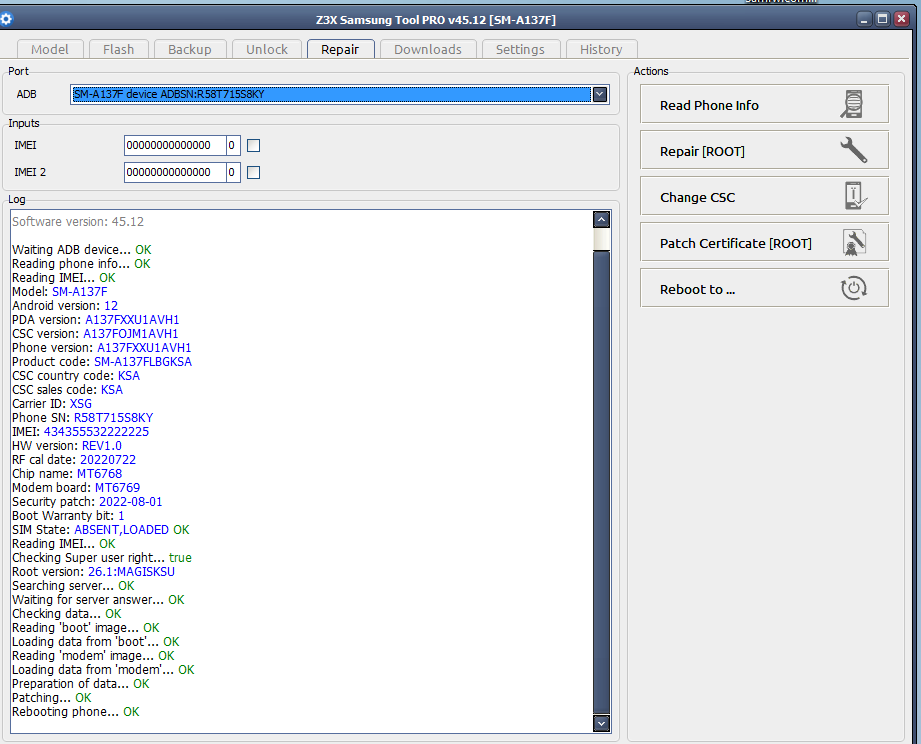Open the Downloads tab
Viewport: 921px width, 744px height.
428,49
